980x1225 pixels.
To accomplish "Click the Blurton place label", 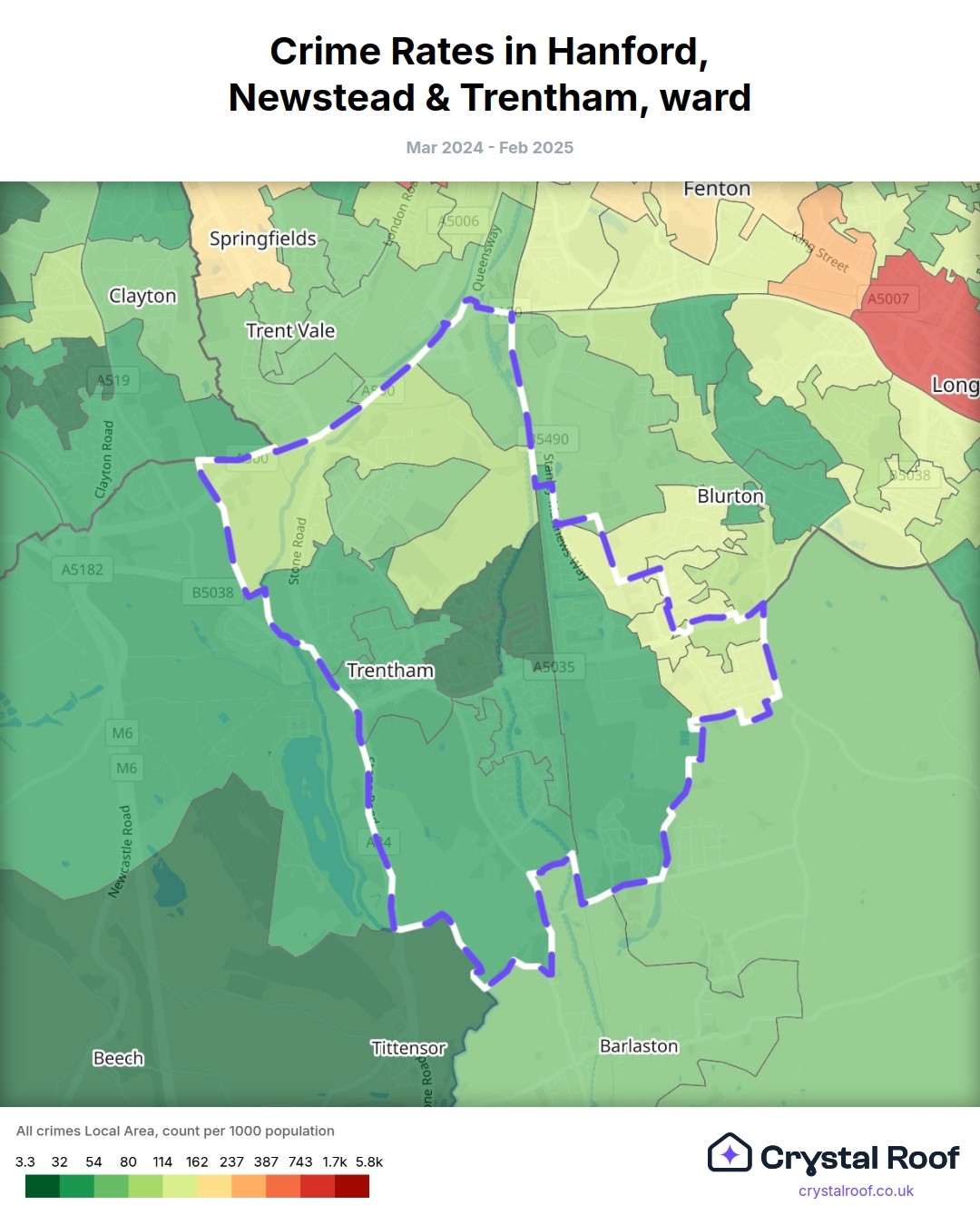I will 730,496.
